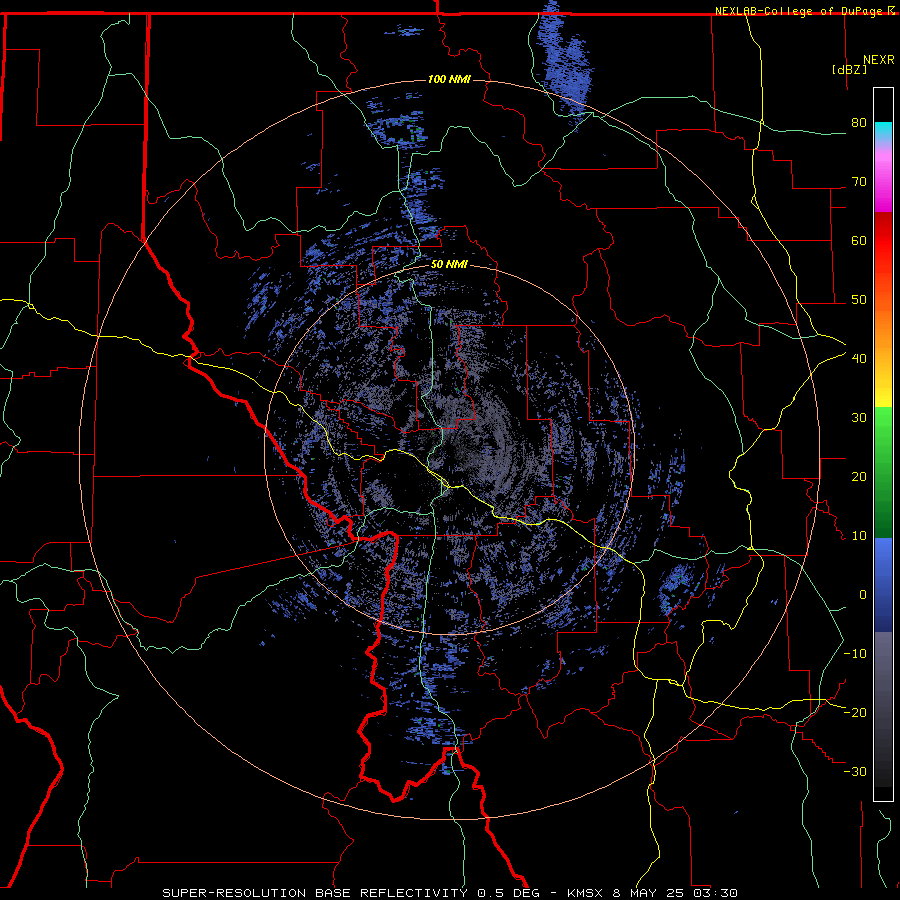
Task: Click the -10 tick label on dBZ scale
Action: tap(855, 653)
